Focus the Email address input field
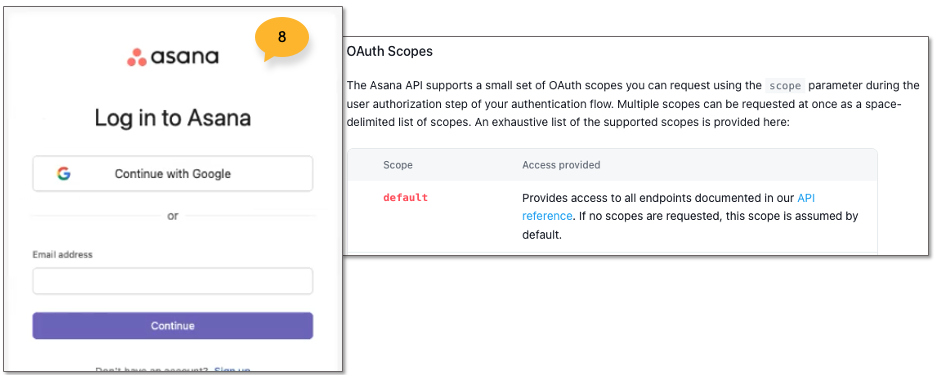 click(173, 281)
